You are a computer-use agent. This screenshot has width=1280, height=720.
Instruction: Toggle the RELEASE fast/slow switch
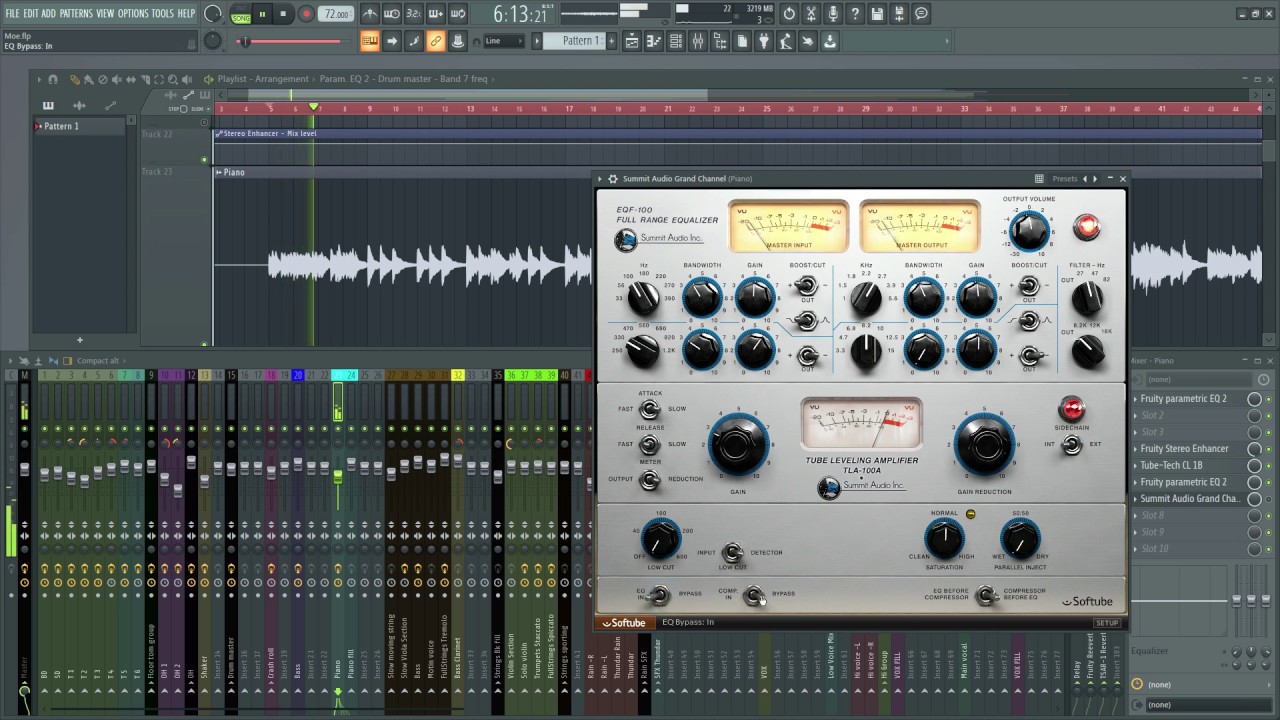click(650, 445)
